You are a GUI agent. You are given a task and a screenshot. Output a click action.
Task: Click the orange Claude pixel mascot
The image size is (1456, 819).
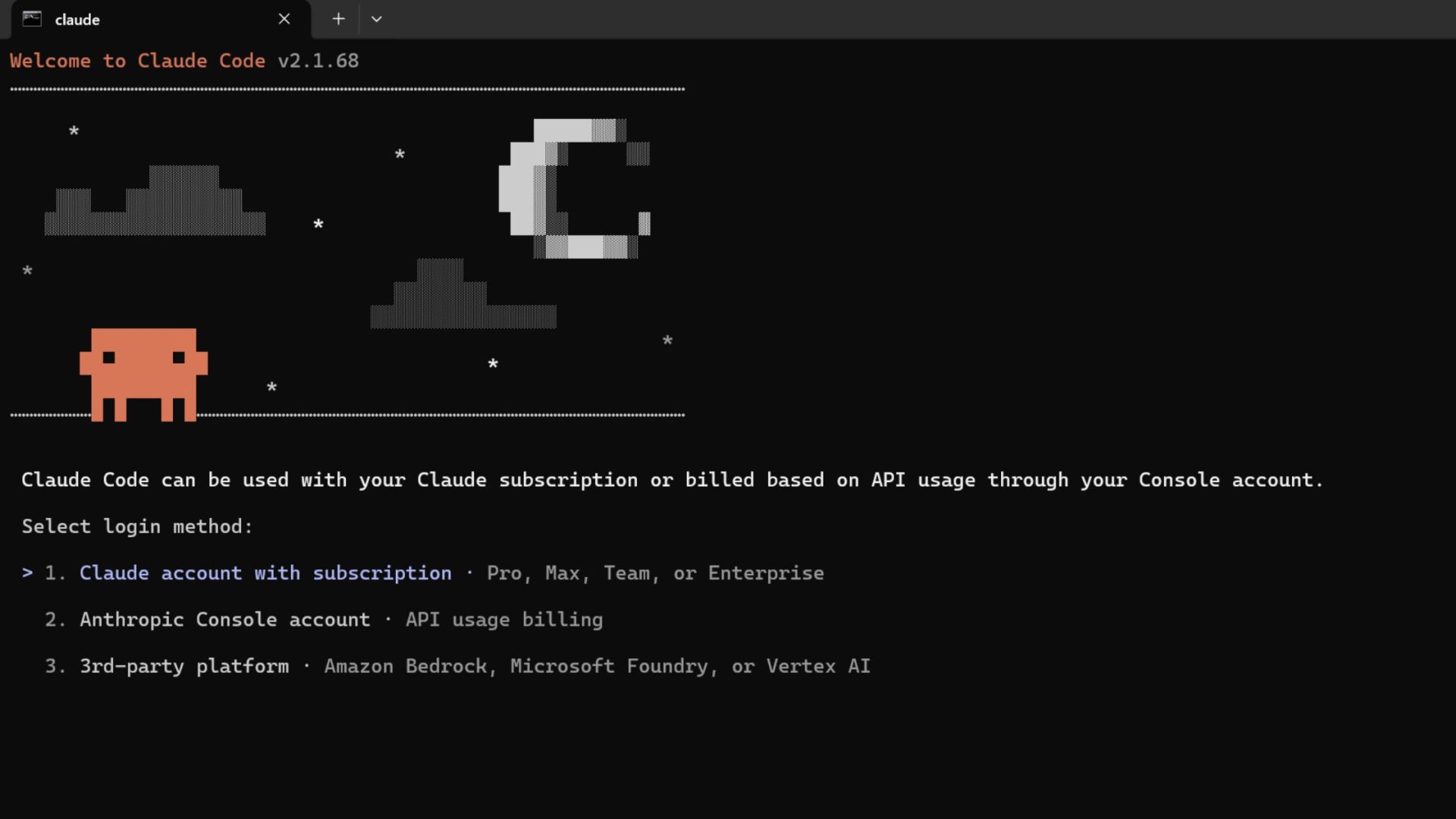143,373
